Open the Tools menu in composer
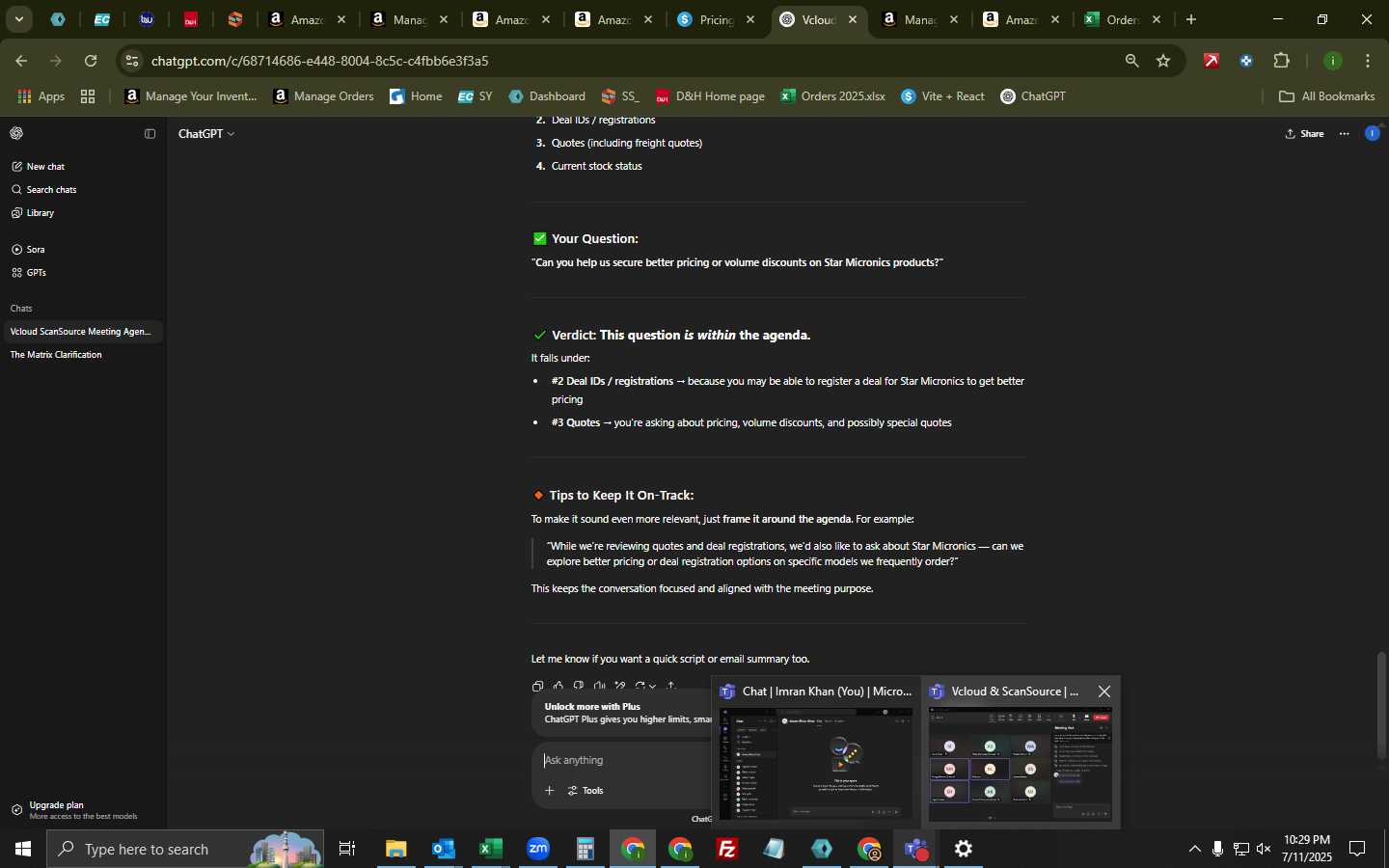This screenshot has height=868, width=1389. click(586, 791)
